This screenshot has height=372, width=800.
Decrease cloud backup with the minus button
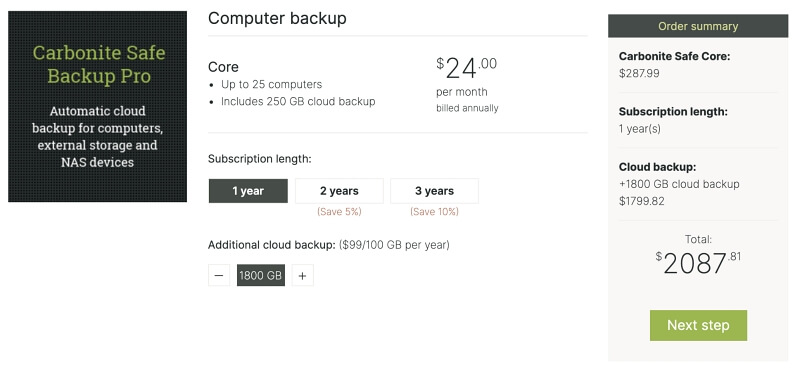219,276
